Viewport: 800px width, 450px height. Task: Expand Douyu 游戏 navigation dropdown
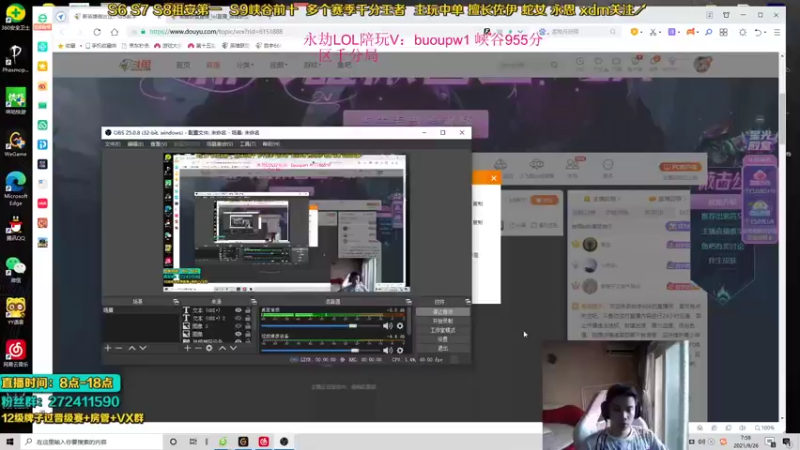311,65
